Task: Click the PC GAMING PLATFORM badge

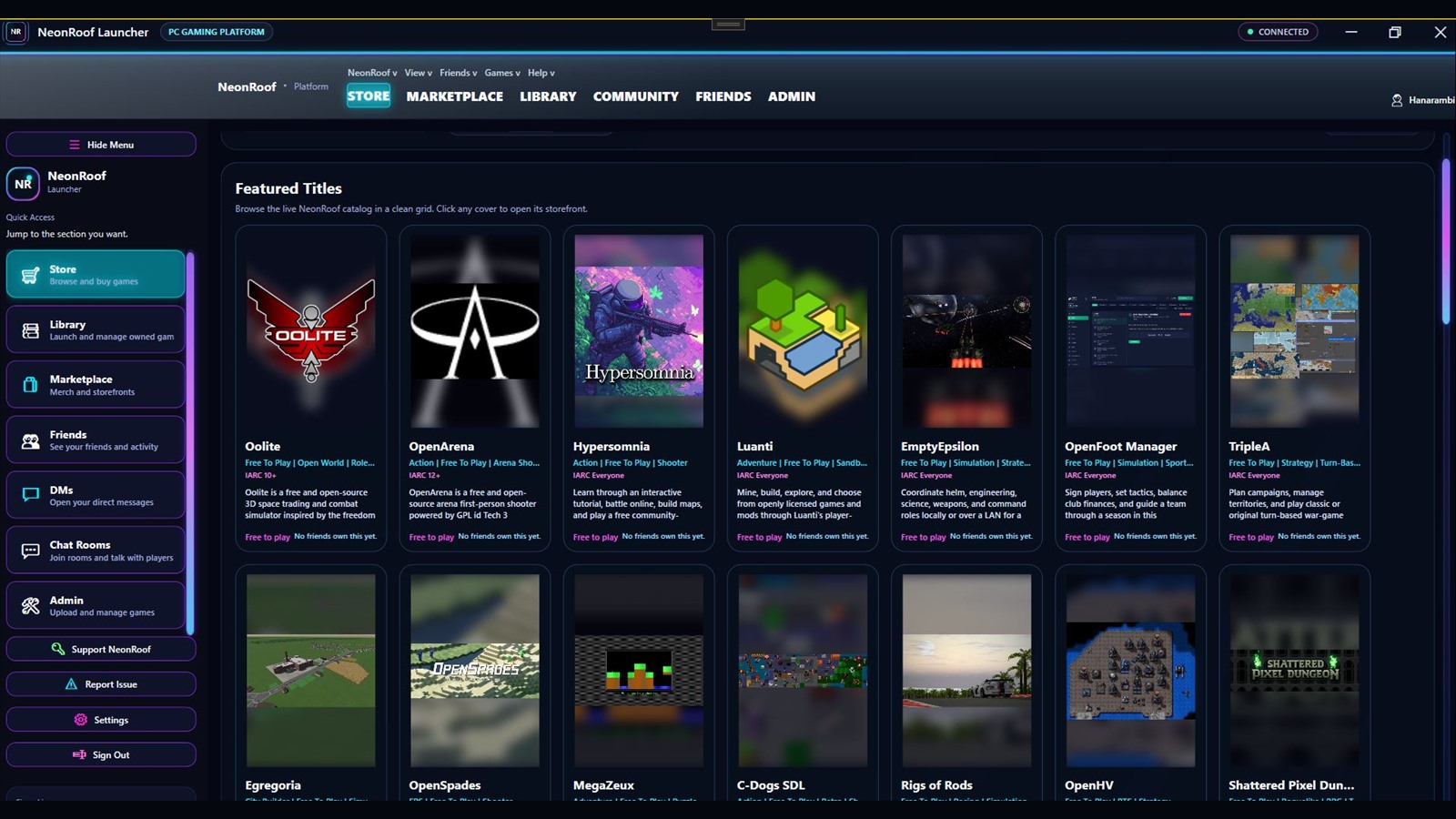Action: pos(217,32)
